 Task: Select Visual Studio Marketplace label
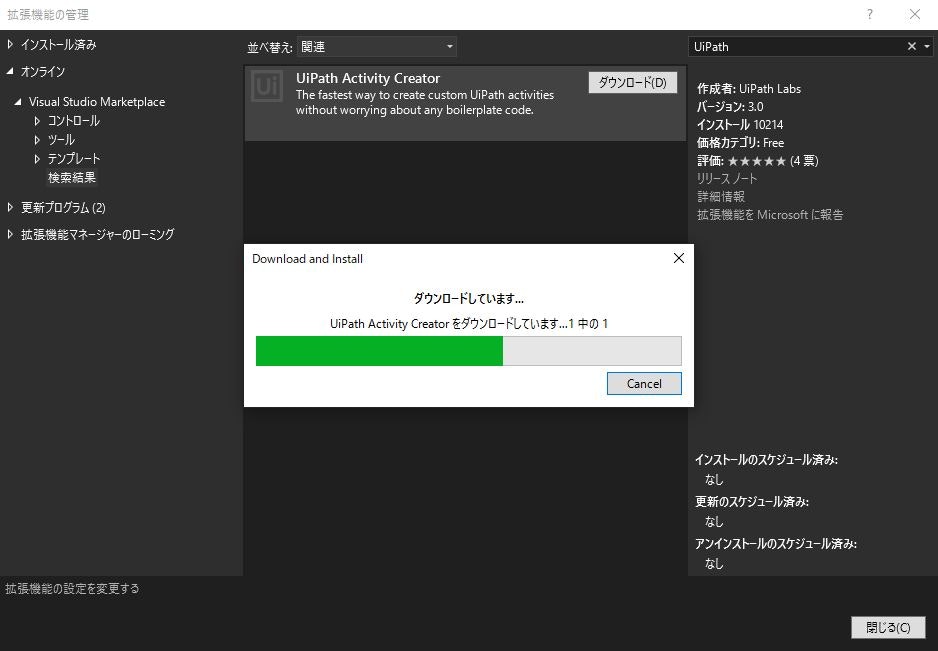coord(97,102)
